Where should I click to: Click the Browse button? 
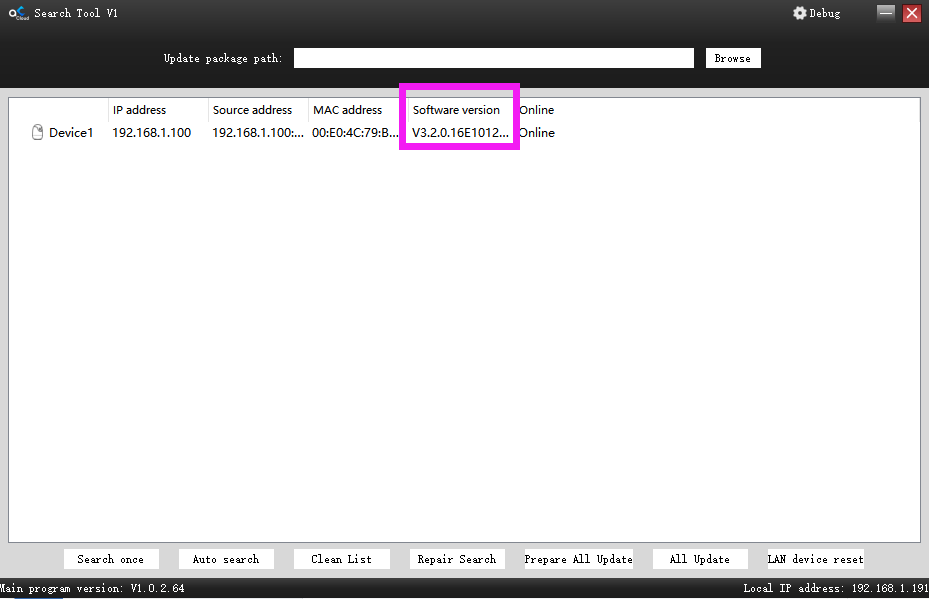[733, 58]
